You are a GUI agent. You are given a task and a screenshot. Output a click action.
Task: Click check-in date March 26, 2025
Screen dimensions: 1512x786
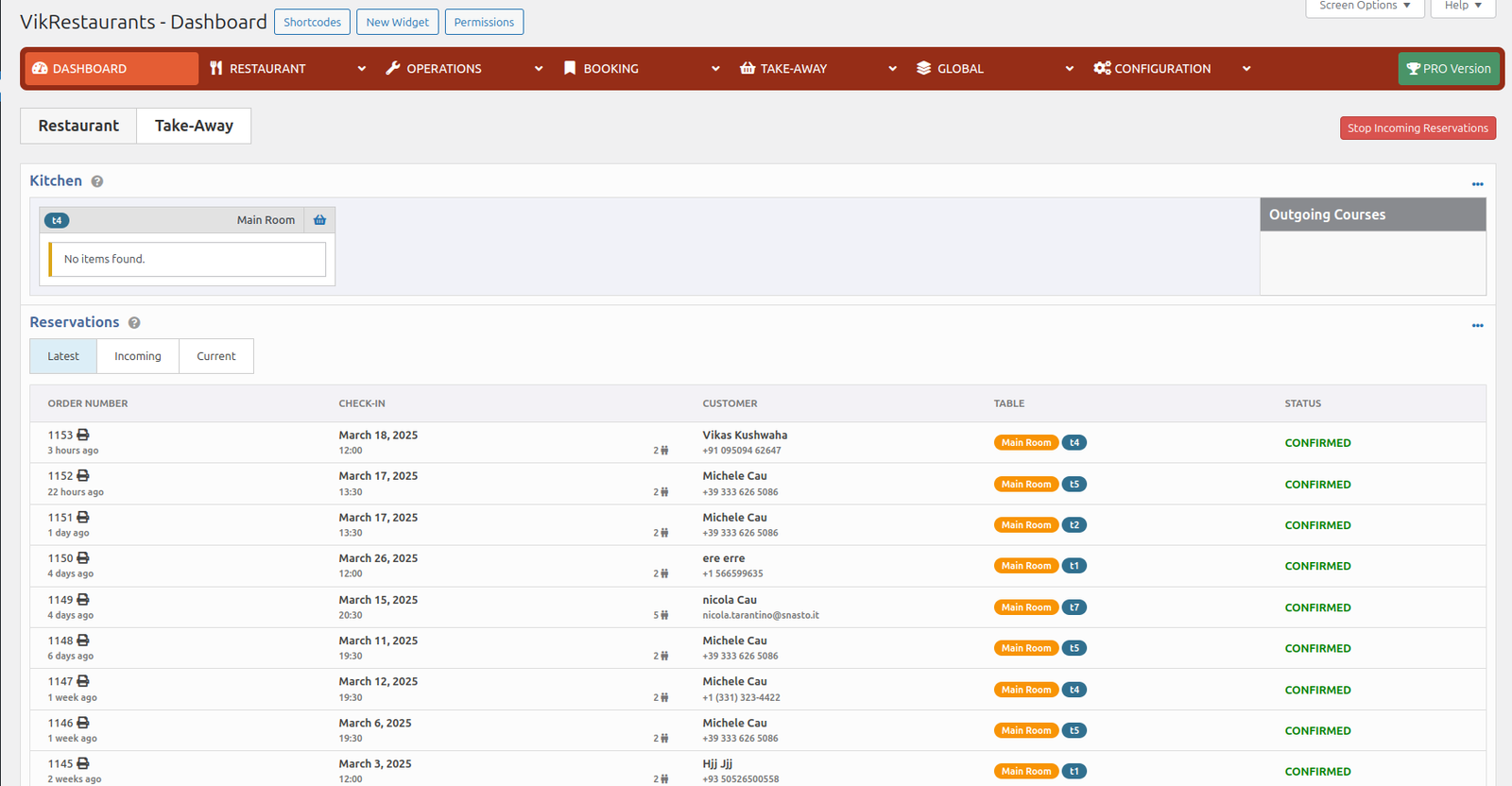coord(378,558)
